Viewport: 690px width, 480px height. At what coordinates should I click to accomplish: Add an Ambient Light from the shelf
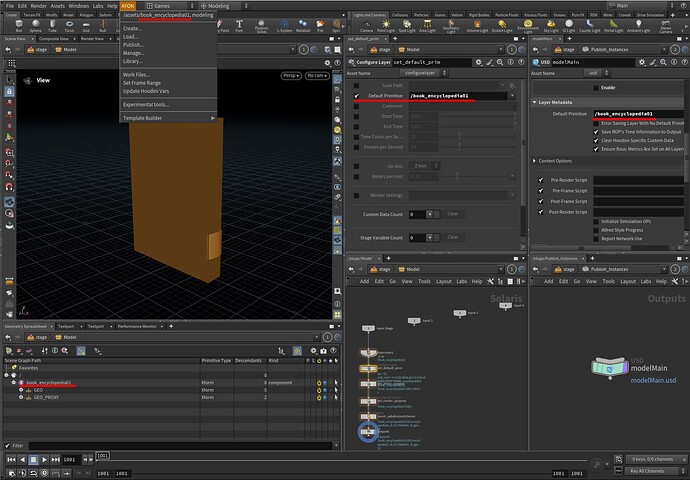point(639,26)
